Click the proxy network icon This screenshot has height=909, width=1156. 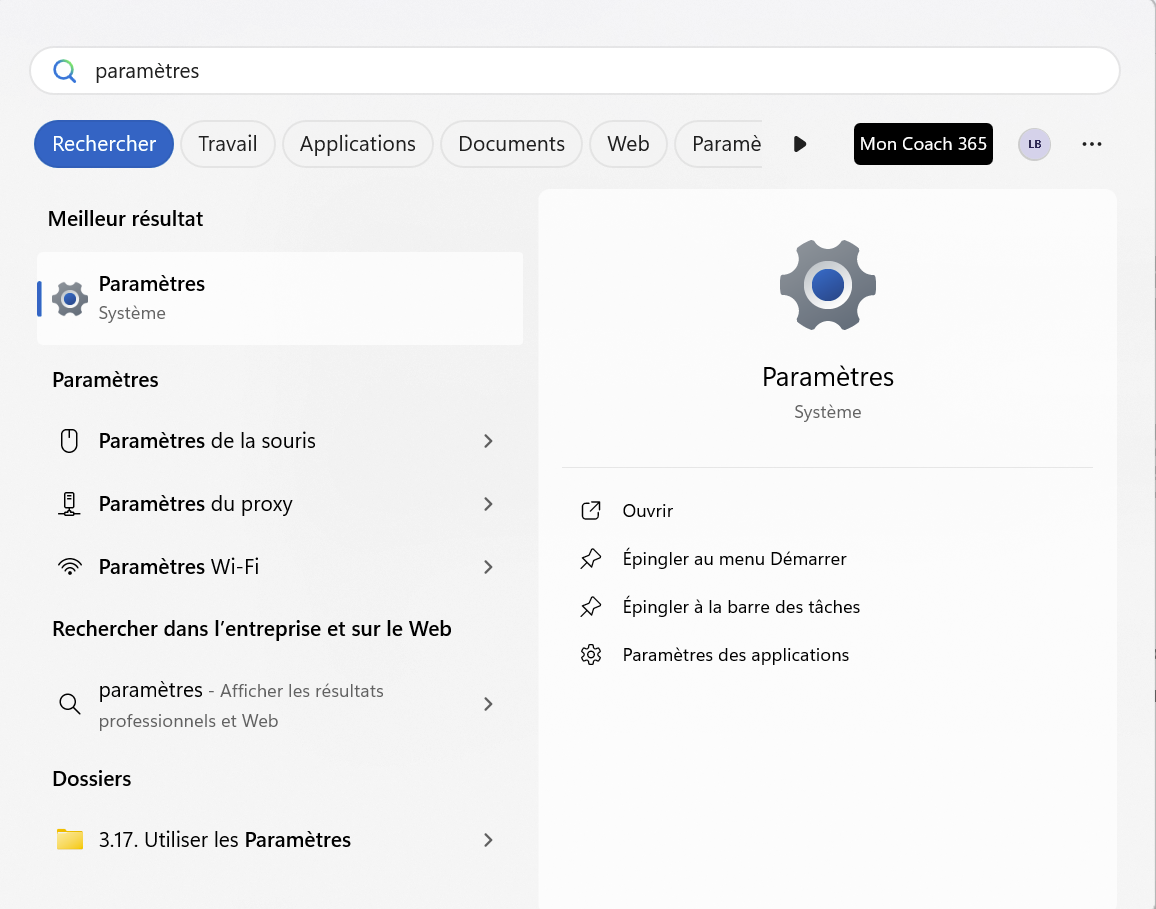click(x=69, y=504)
